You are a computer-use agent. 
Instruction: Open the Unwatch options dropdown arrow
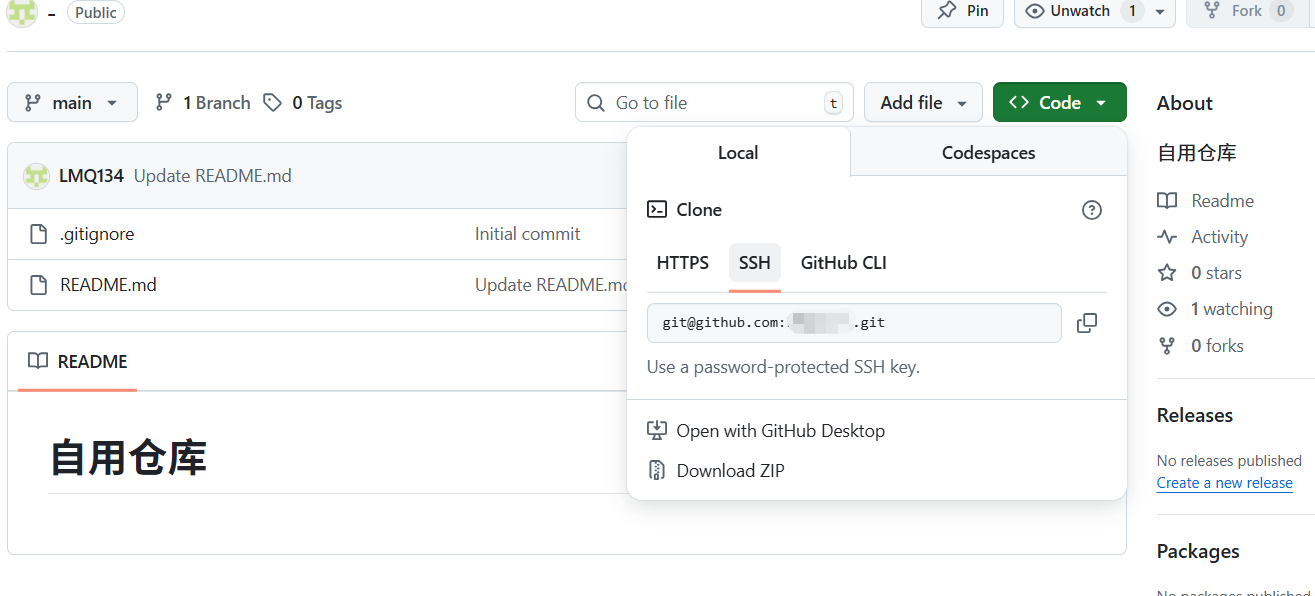1160,11
